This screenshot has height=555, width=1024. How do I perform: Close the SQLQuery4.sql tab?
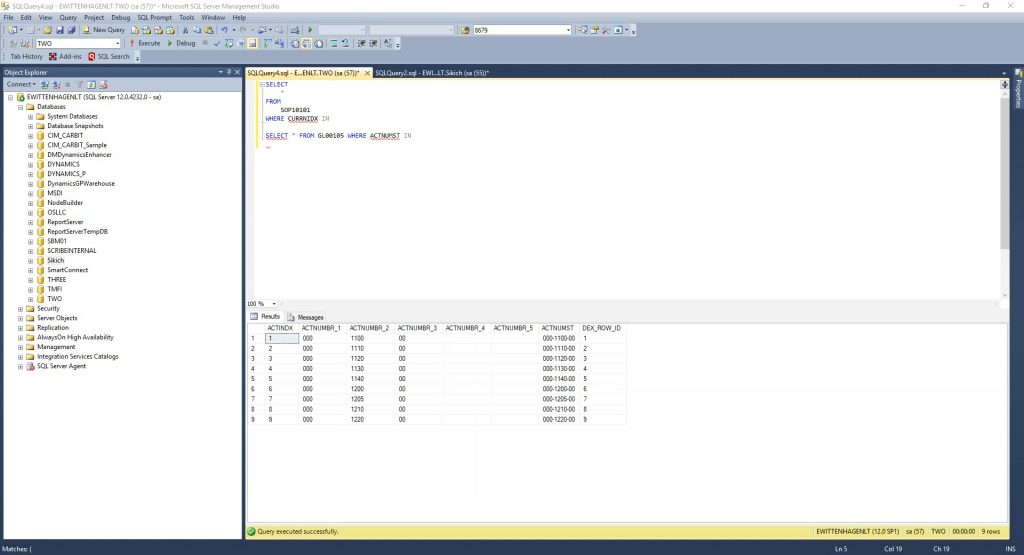coord(366,73)
